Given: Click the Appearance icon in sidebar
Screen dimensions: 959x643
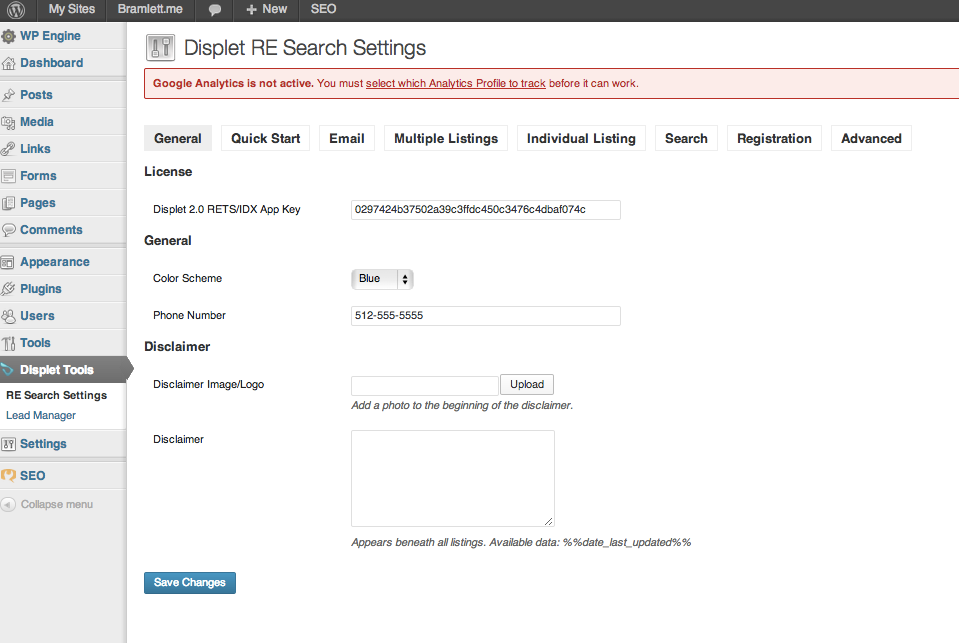Looking at the screenshot, I should click(x=8, y=262).
